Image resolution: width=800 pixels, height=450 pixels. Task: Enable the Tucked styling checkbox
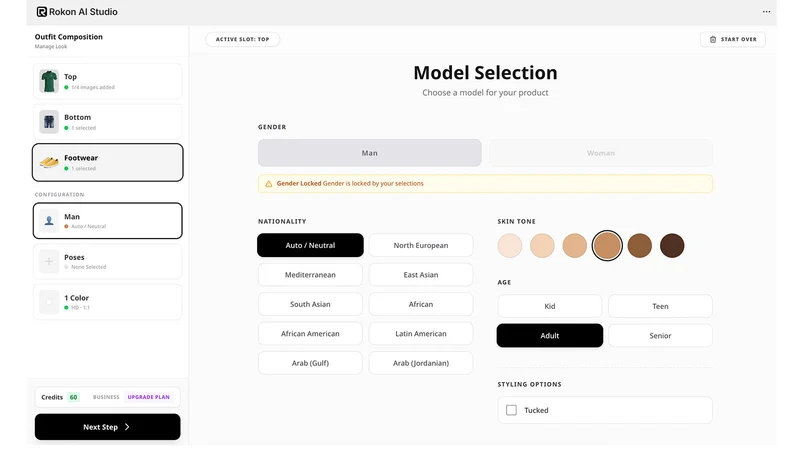click(x=511, y=410)
